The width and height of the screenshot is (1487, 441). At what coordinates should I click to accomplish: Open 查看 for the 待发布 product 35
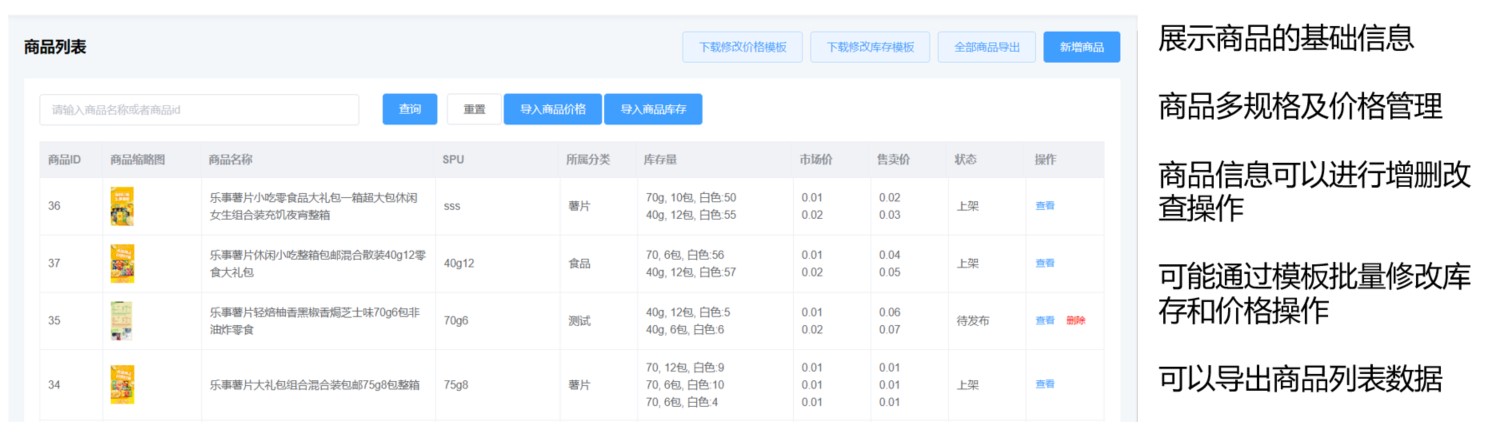point(1045,321)
